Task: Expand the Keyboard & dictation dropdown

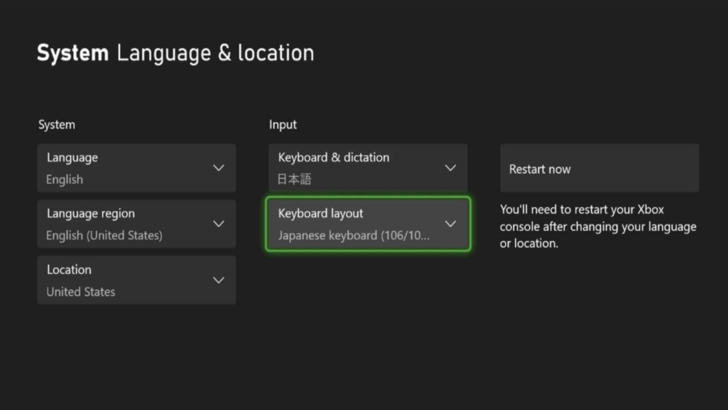Action: coord(367,168)
